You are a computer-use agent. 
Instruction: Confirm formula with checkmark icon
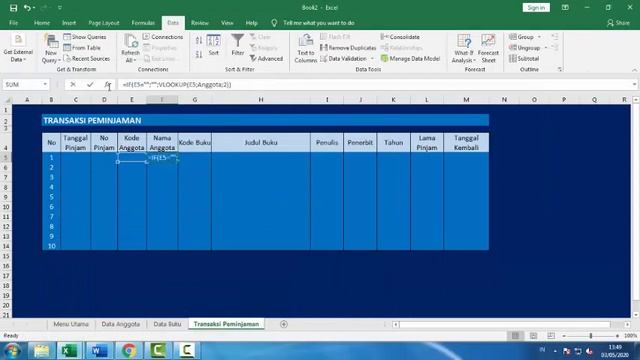point(90,84)
